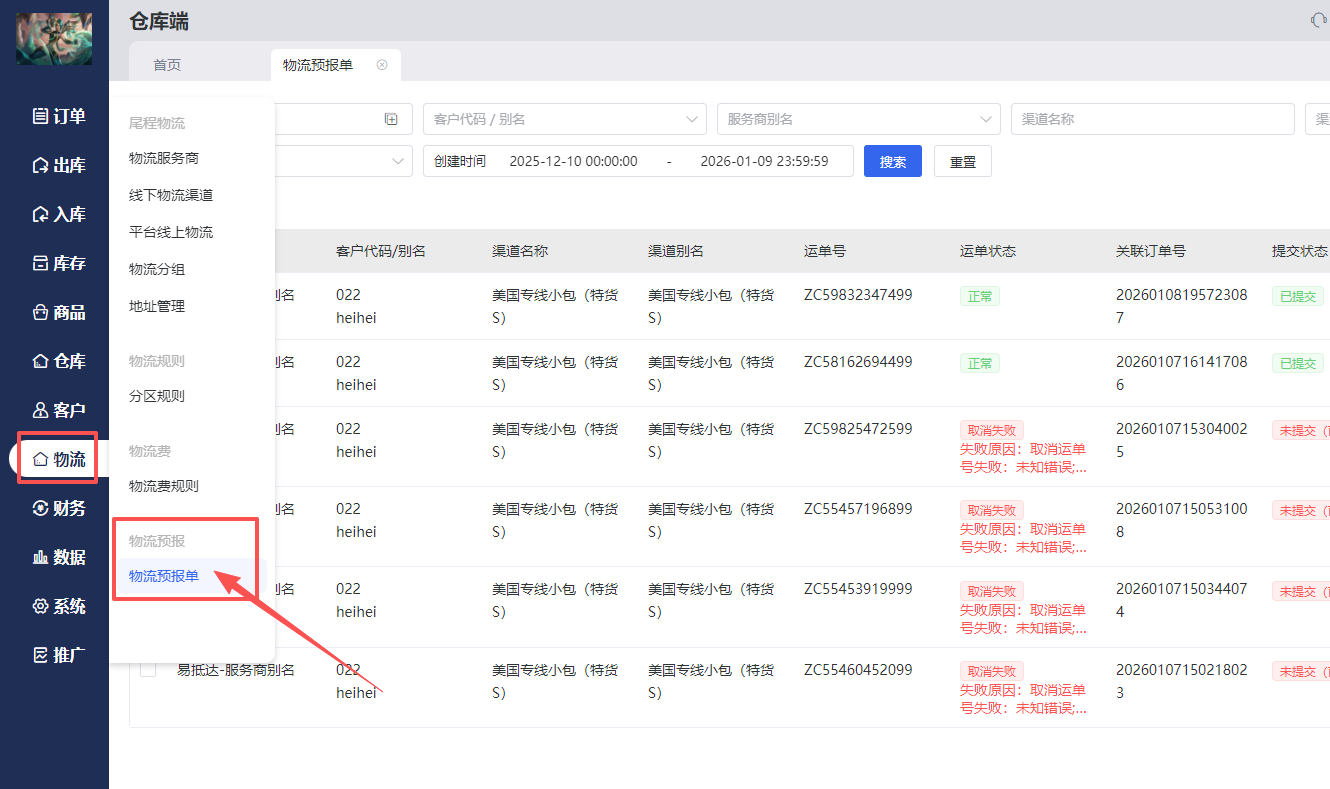Click into the 渠道名称 input field
This screenshot has height=789, width=1330.
pos(1152,119)
